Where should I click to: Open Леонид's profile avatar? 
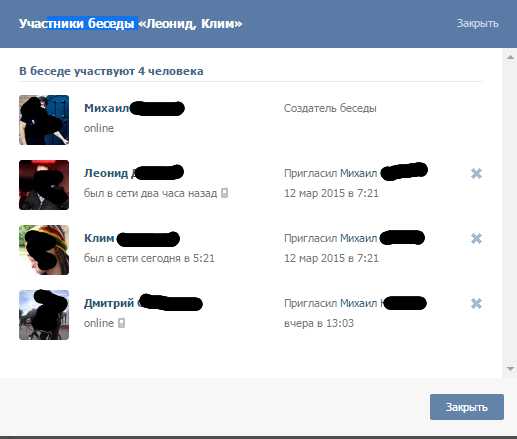coord(44,185)
